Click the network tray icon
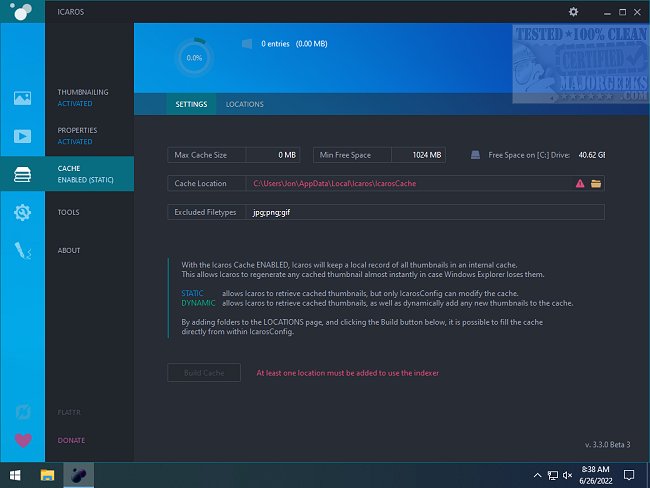Image resolution: width=650 pixels, height=488 pixels. [553, 475]
